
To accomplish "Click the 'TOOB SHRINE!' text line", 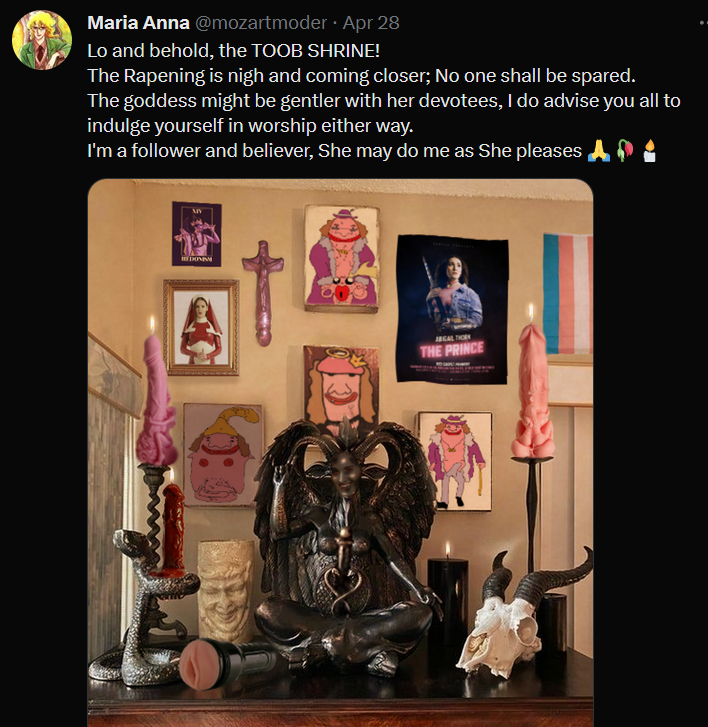I will 234,51.
